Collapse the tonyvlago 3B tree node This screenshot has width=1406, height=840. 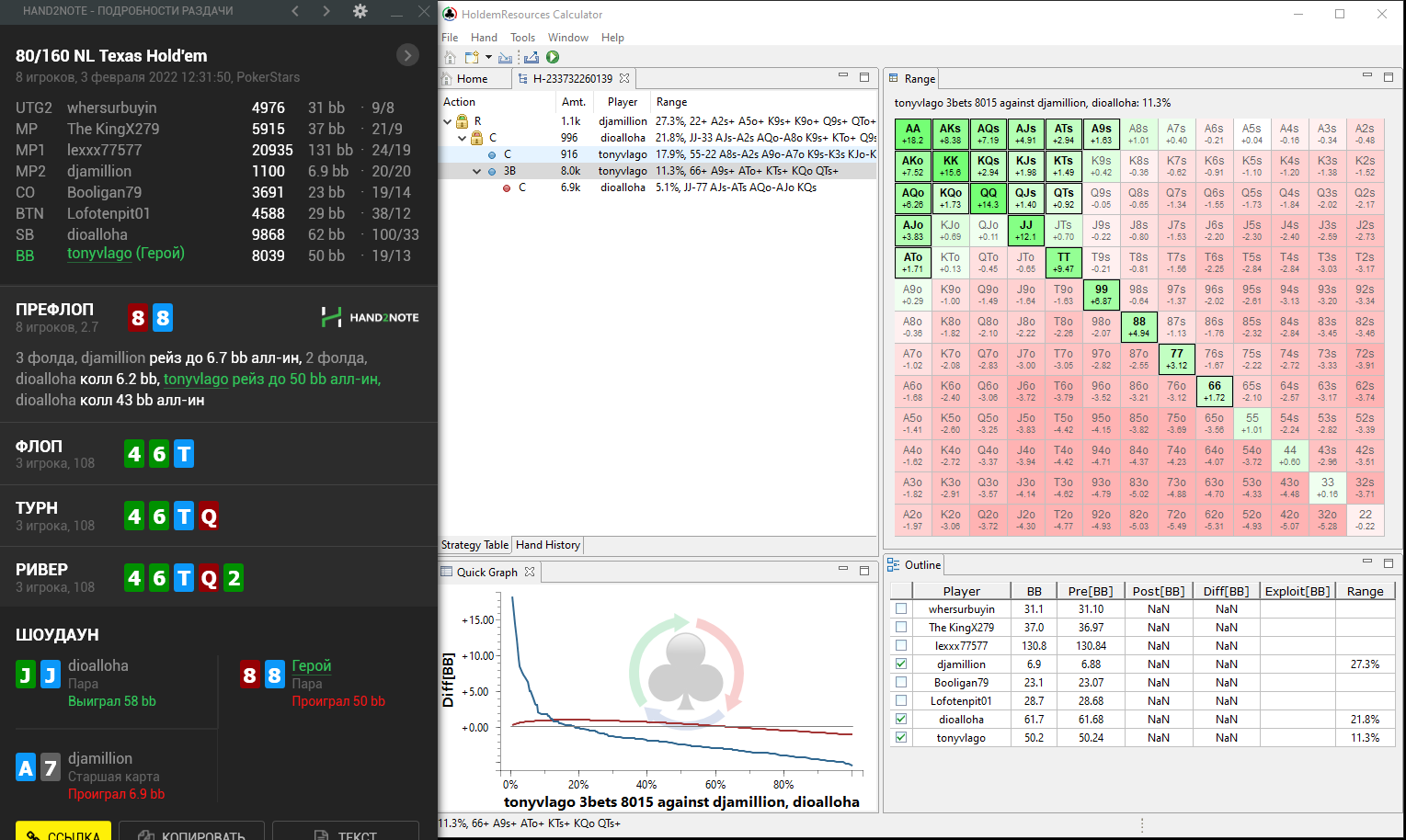coord(476,172)
